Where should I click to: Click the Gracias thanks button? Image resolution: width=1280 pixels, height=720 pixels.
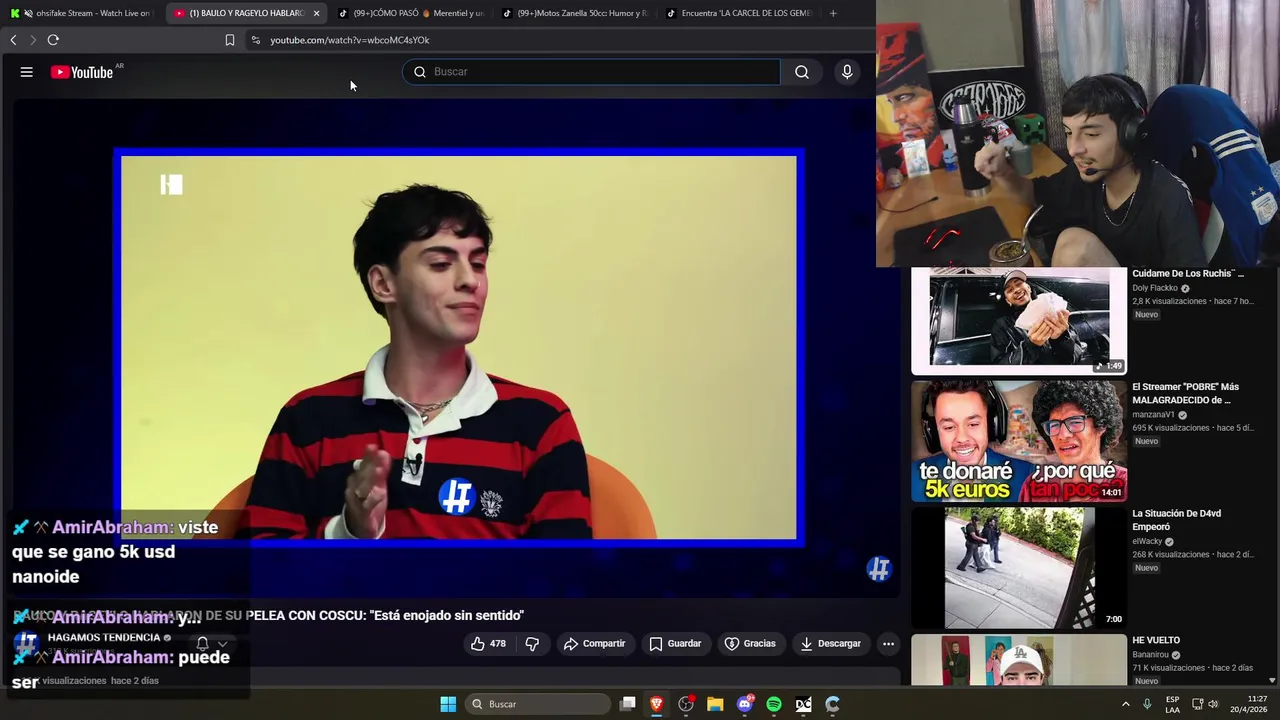click(750, 644)
